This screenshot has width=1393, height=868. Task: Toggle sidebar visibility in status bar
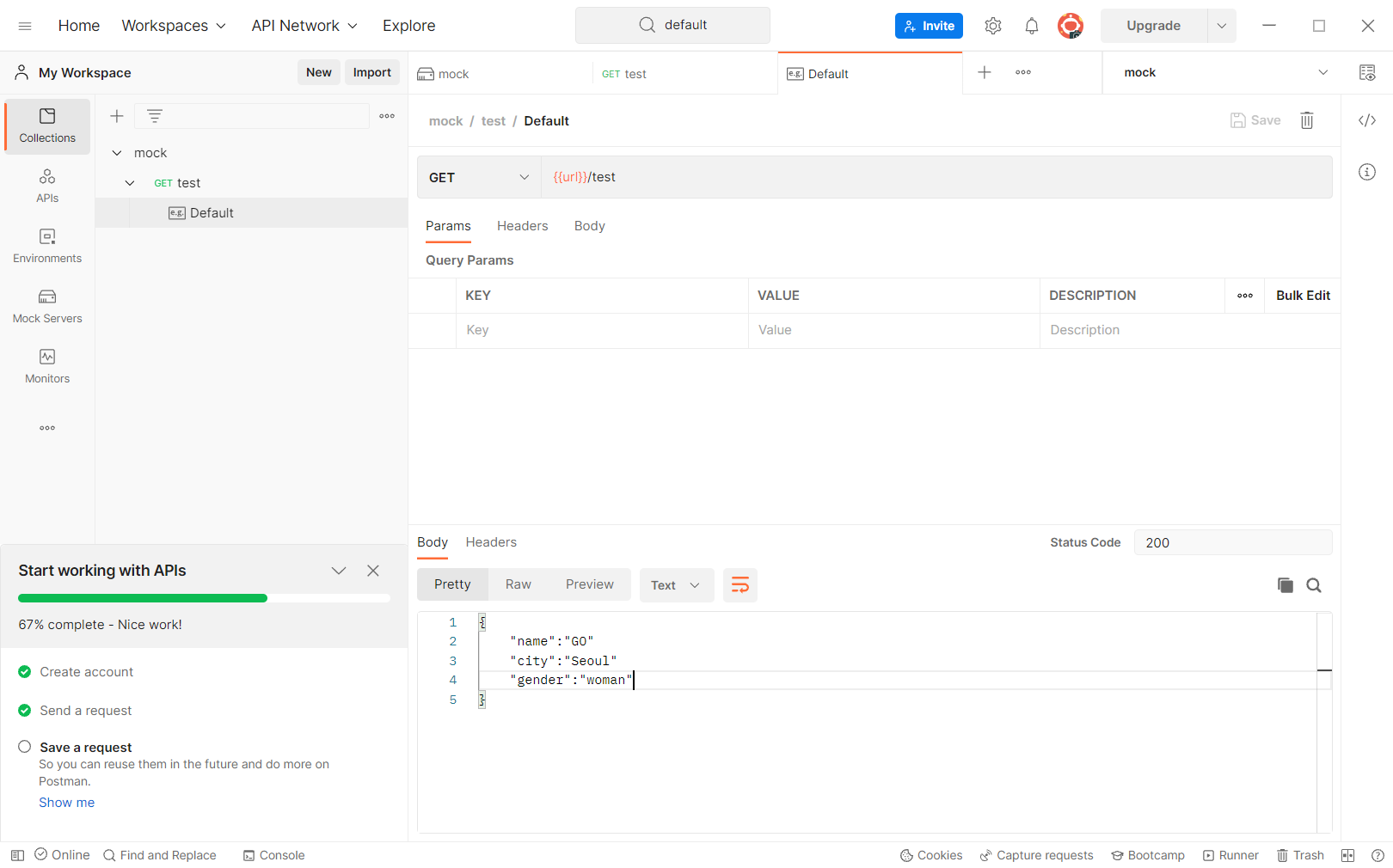17,855
